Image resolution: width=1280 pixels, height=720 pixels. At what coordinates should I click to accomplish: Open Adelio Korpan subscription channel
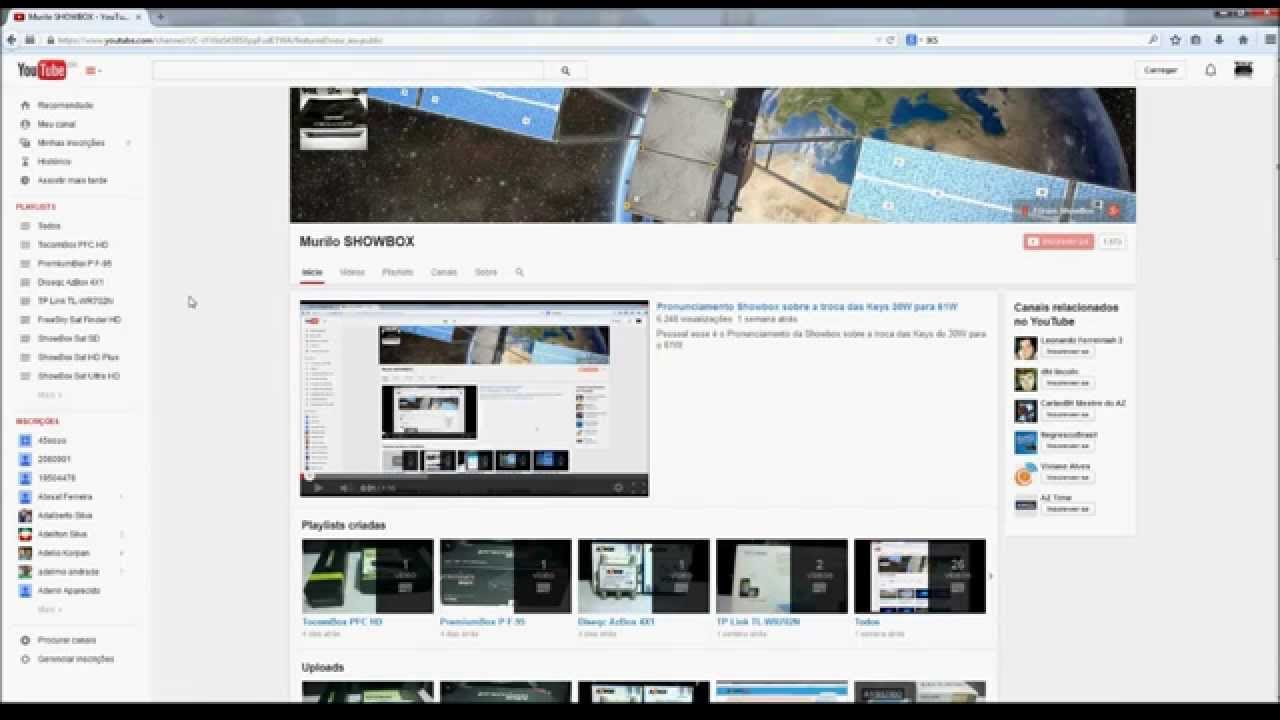[63, 553]
